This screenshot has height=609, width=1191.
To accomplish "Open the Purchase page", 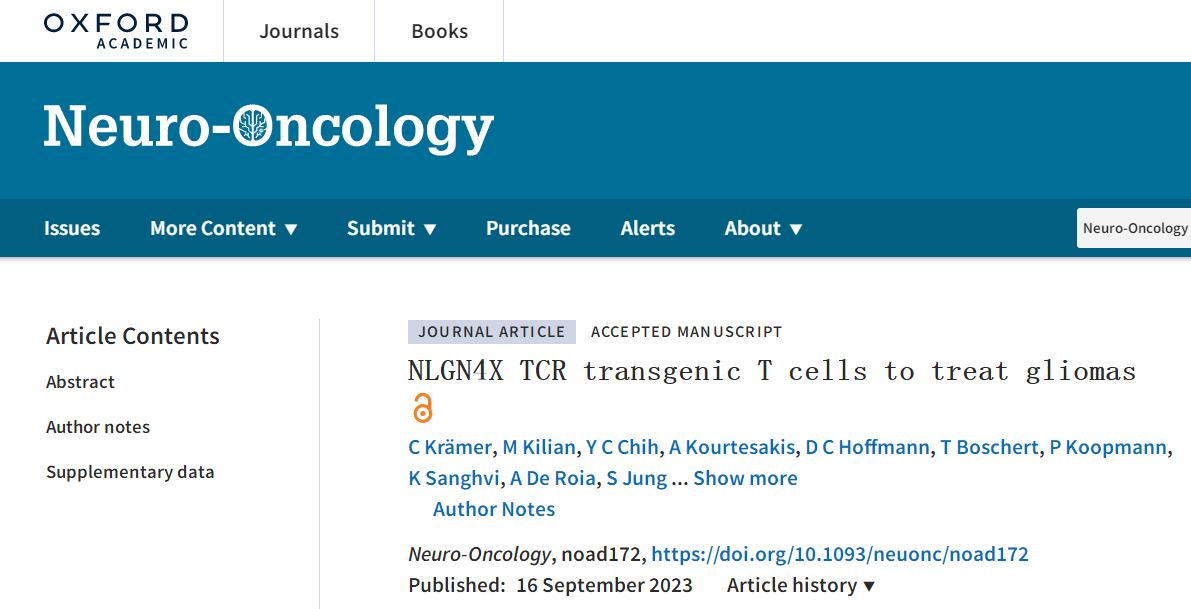I will 528,228.
